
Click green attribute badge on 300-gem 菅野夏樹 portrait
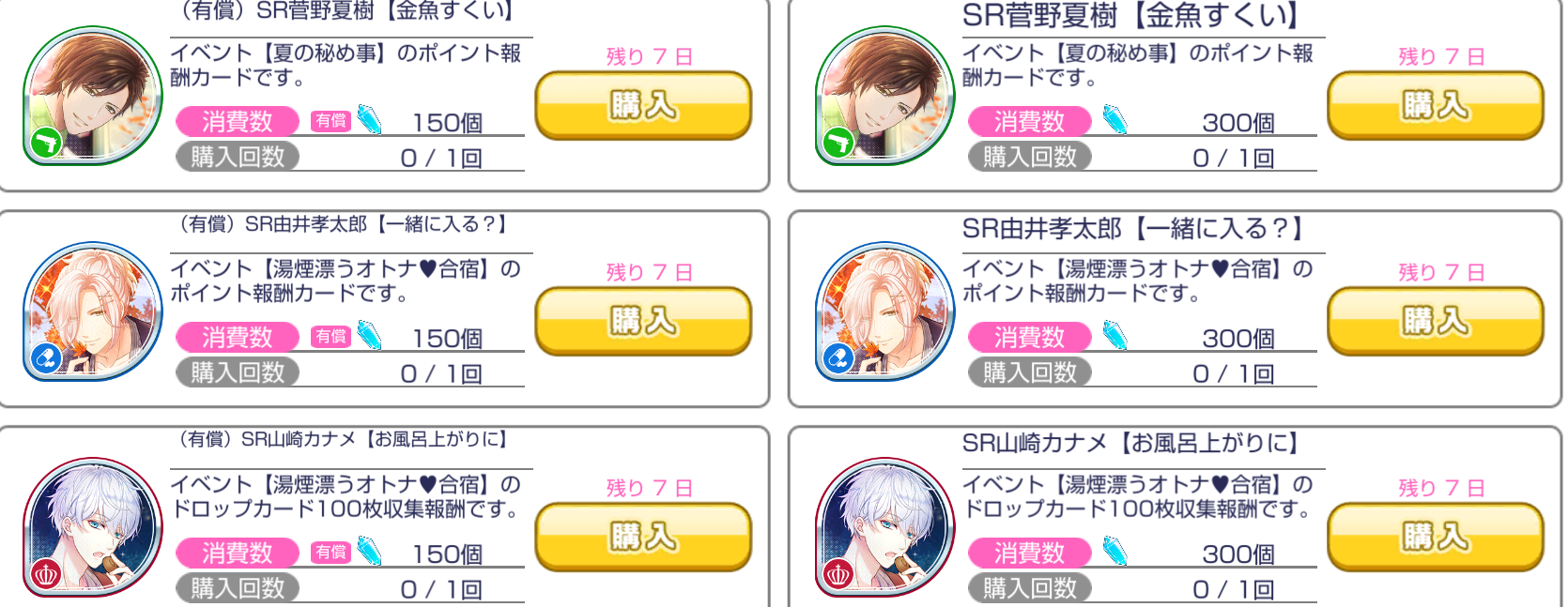pyautogui.click(x=838, y=144)
